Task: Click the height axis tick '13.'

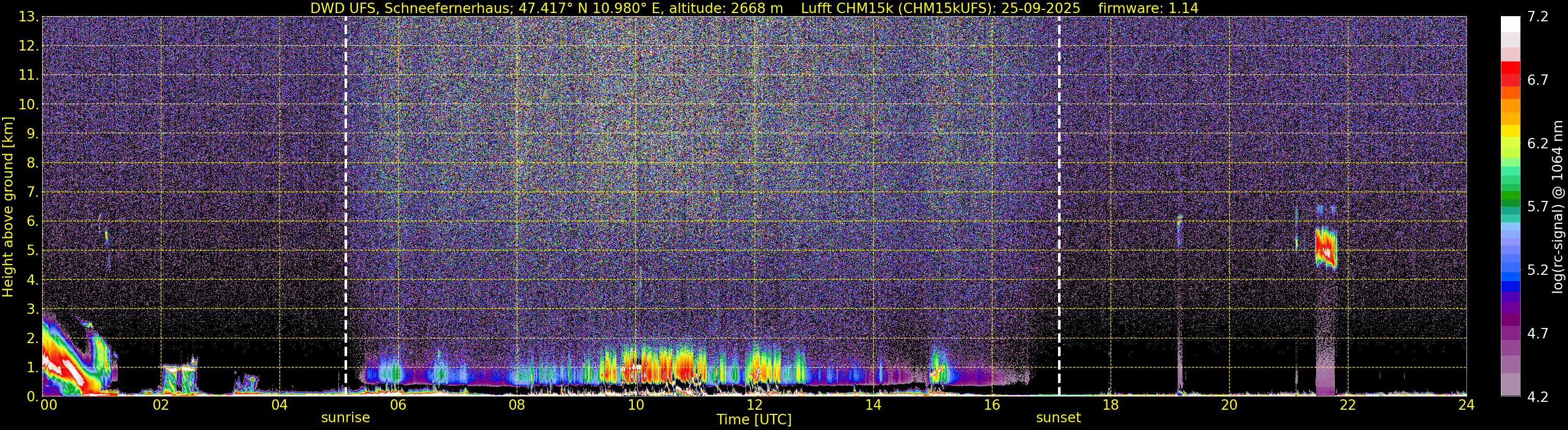Action: 28,17
